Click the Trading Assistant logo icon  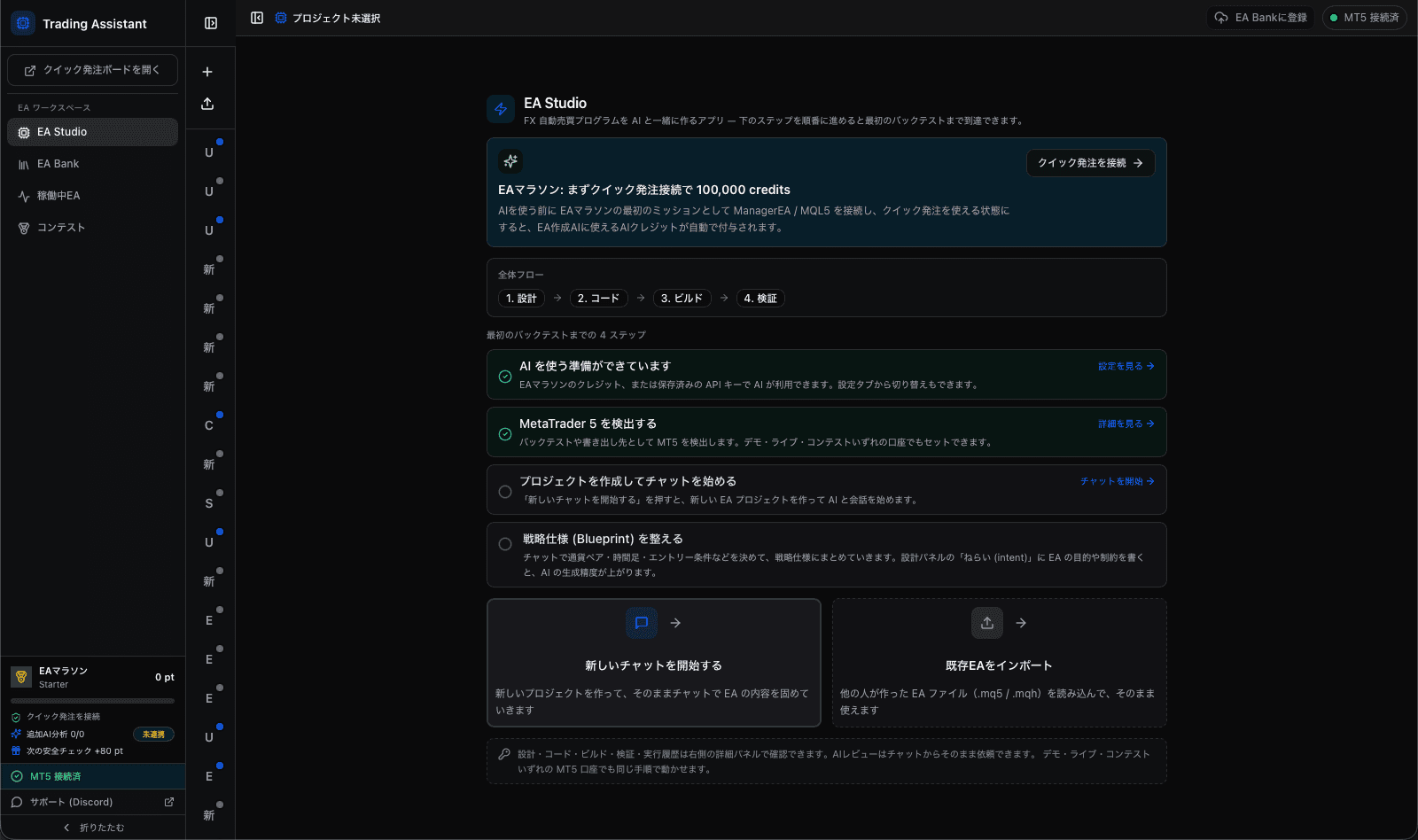(23, 23)
